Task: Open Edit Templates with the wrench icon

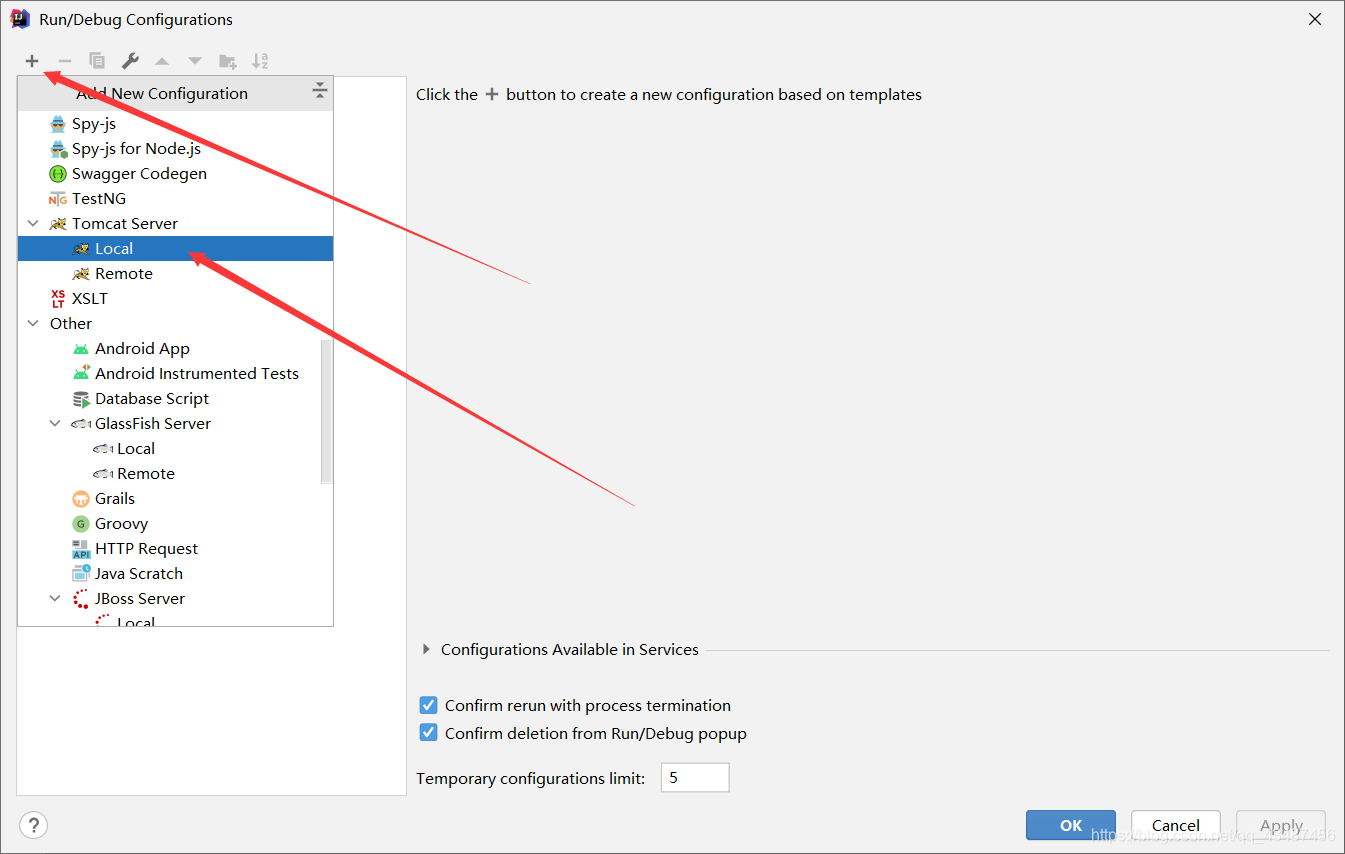Action: (130, 61)
